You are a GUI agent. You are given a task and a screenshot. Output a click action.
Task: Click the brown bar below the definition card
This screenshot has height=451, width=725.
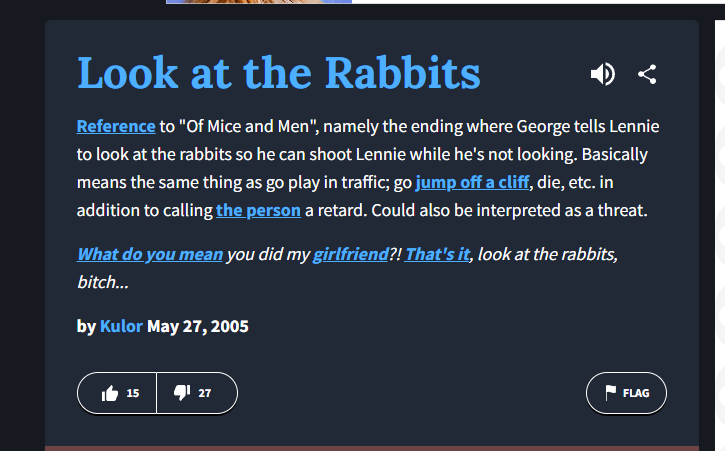tap(371, 448)
